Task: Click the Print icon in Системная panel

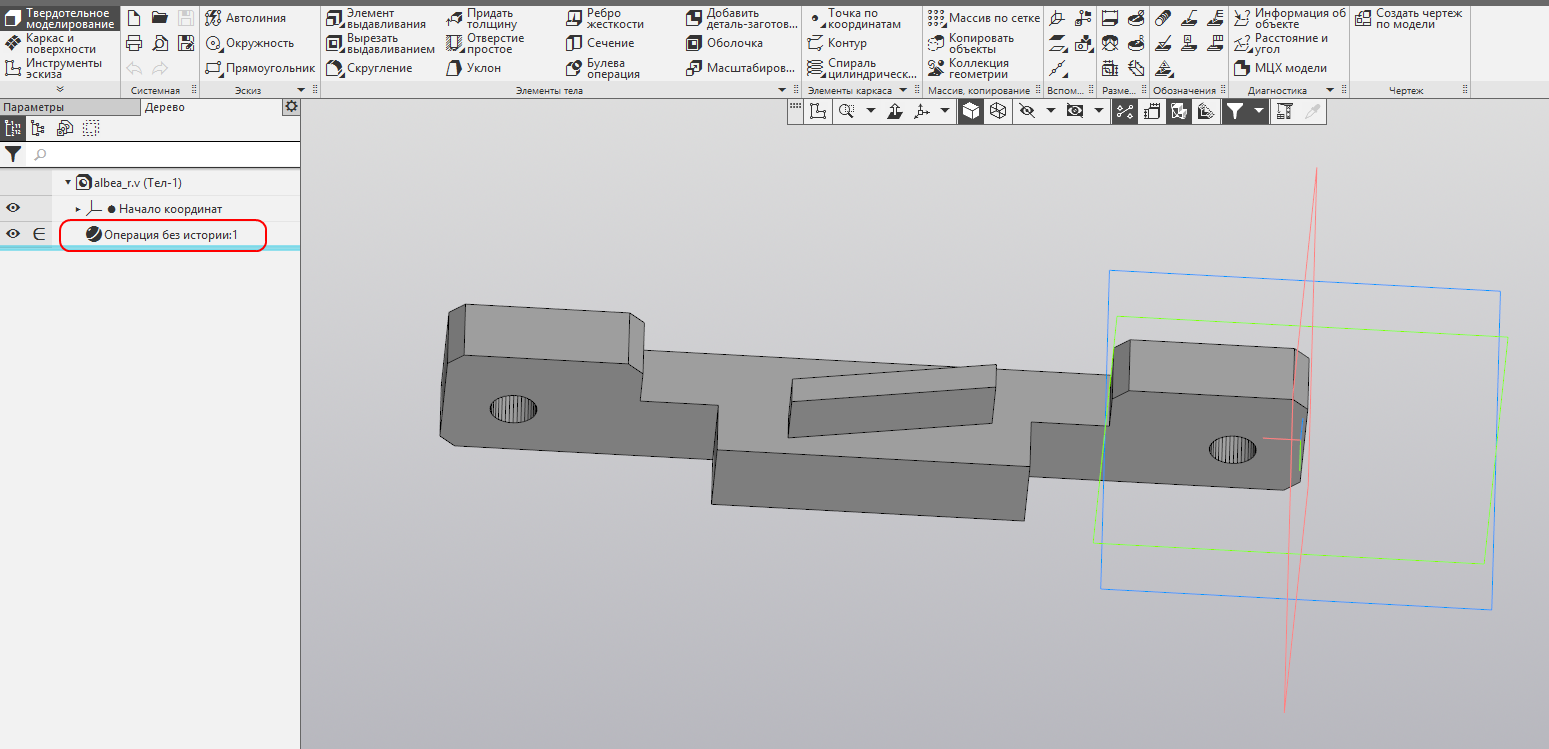Action: coord(134,43)
